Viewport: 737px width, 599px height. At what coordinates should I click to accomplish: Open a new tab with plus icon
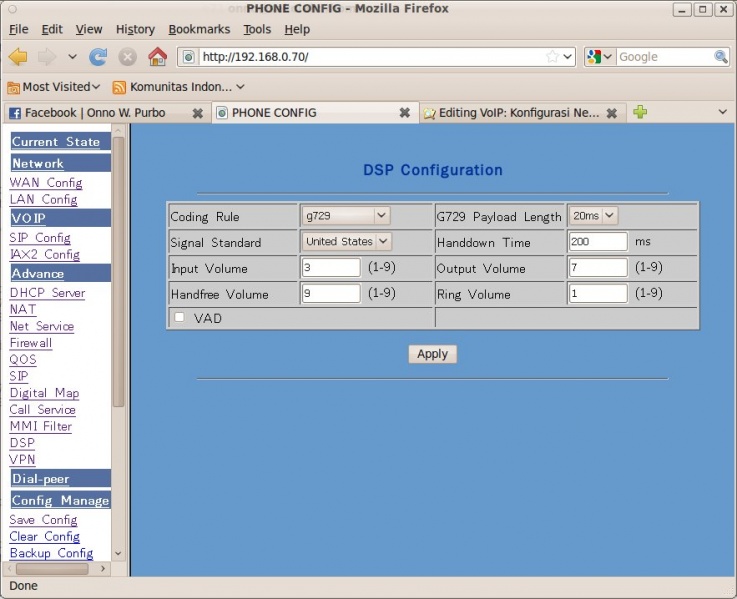click(x=640, y=112)
